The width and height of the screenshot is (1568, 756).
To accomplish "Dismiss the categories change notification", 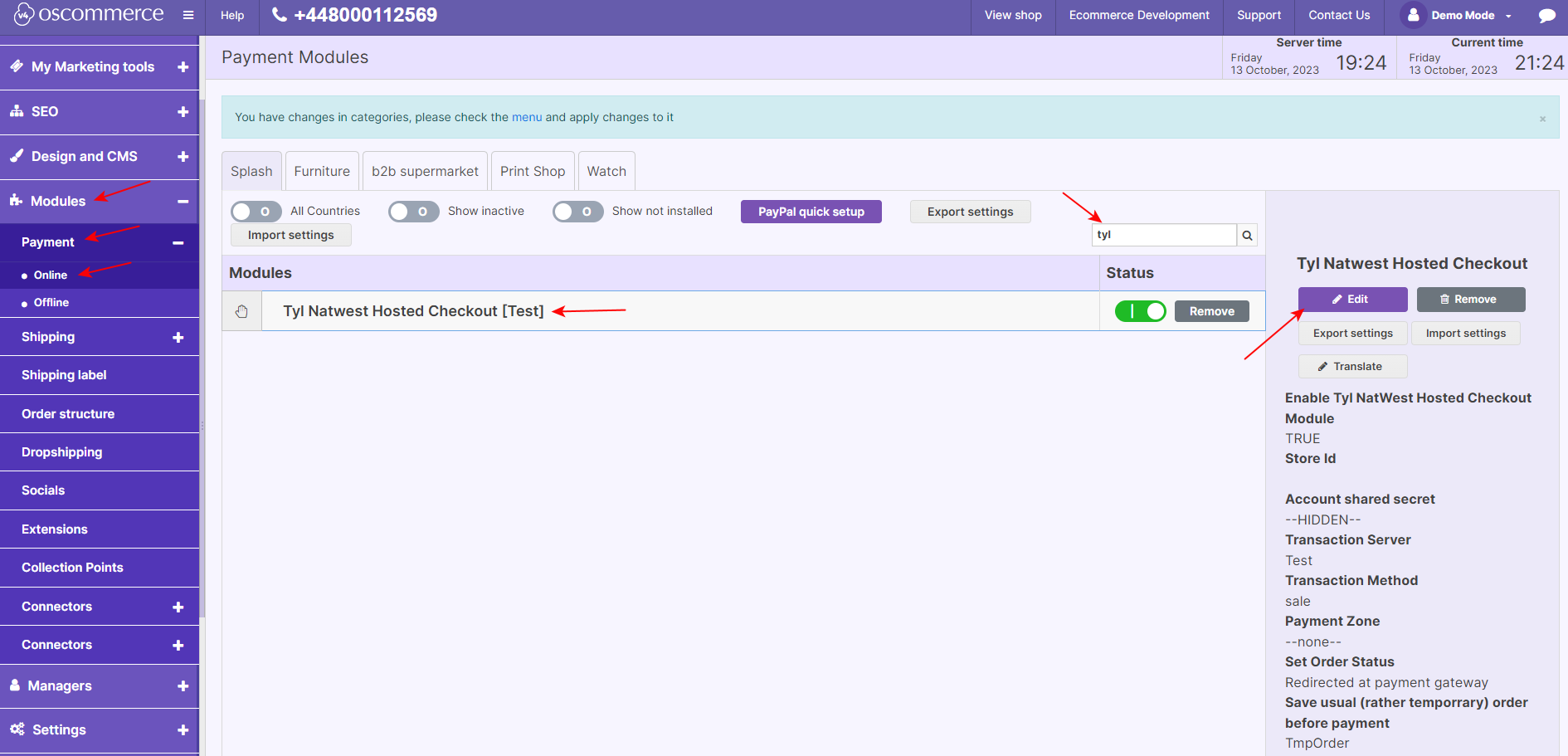I will 1543,119.
